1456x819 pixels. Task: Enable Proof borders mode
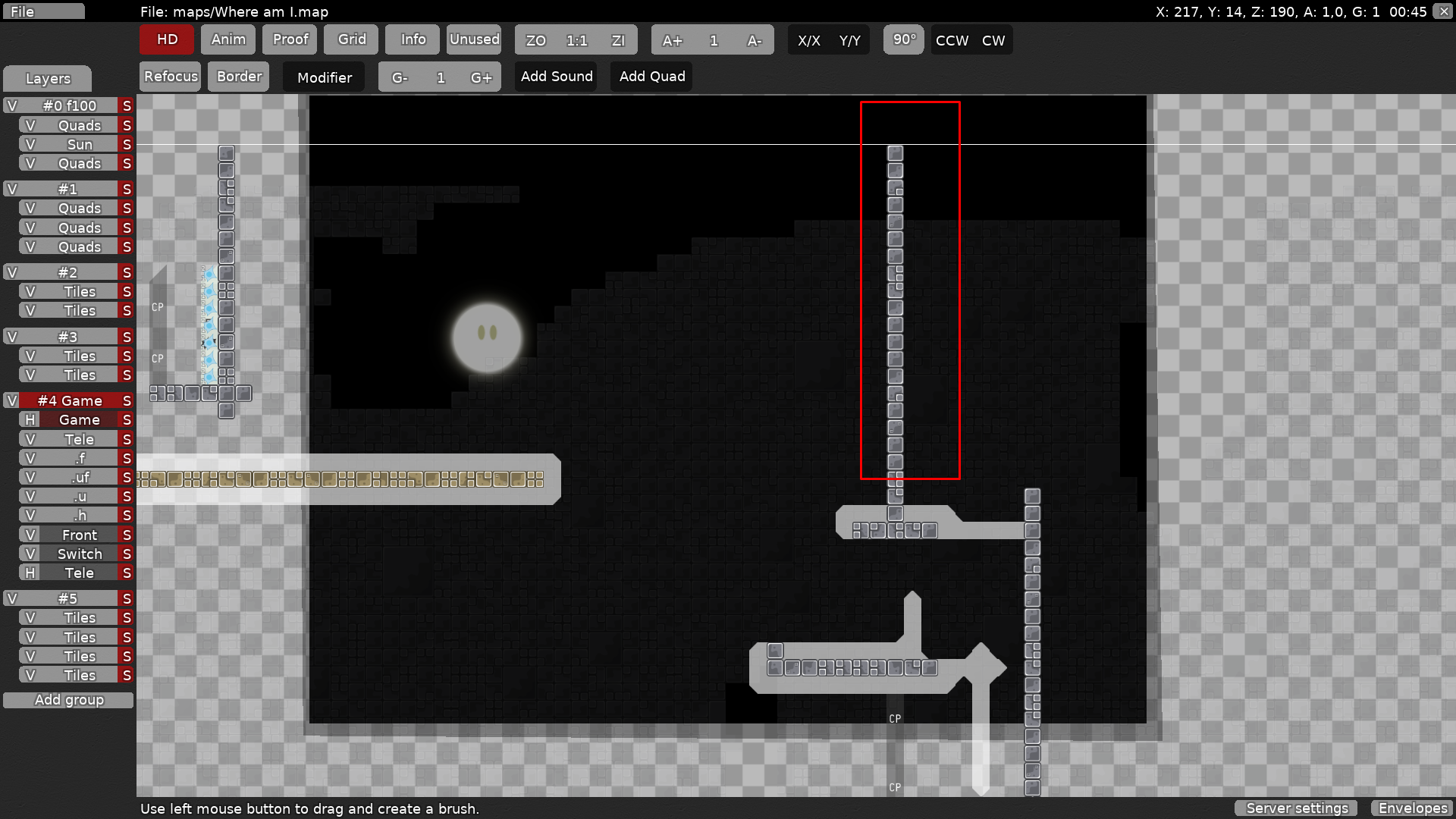290,39
